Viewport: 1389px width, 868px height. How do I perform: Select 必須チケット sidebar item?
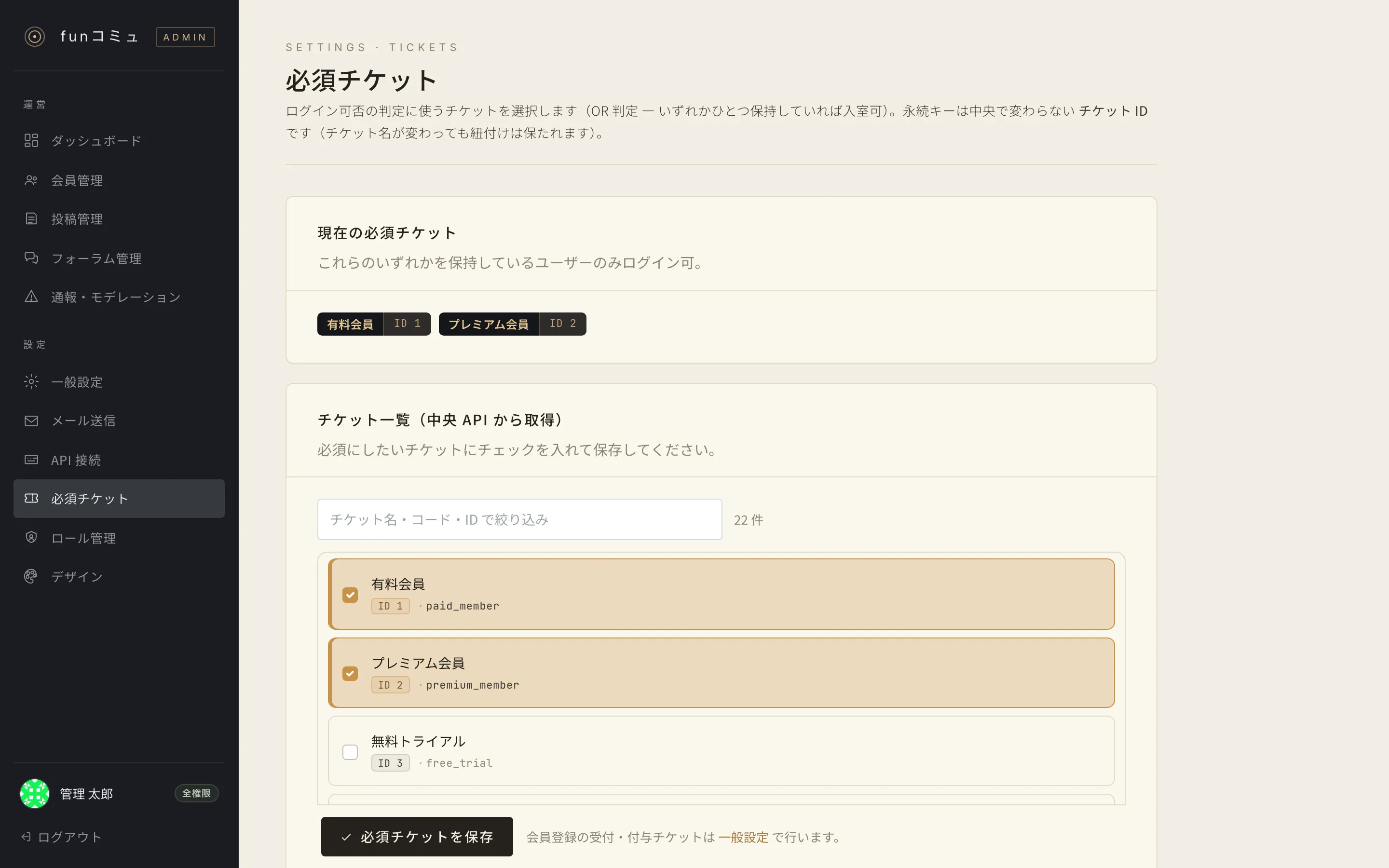tap(119, 498)
